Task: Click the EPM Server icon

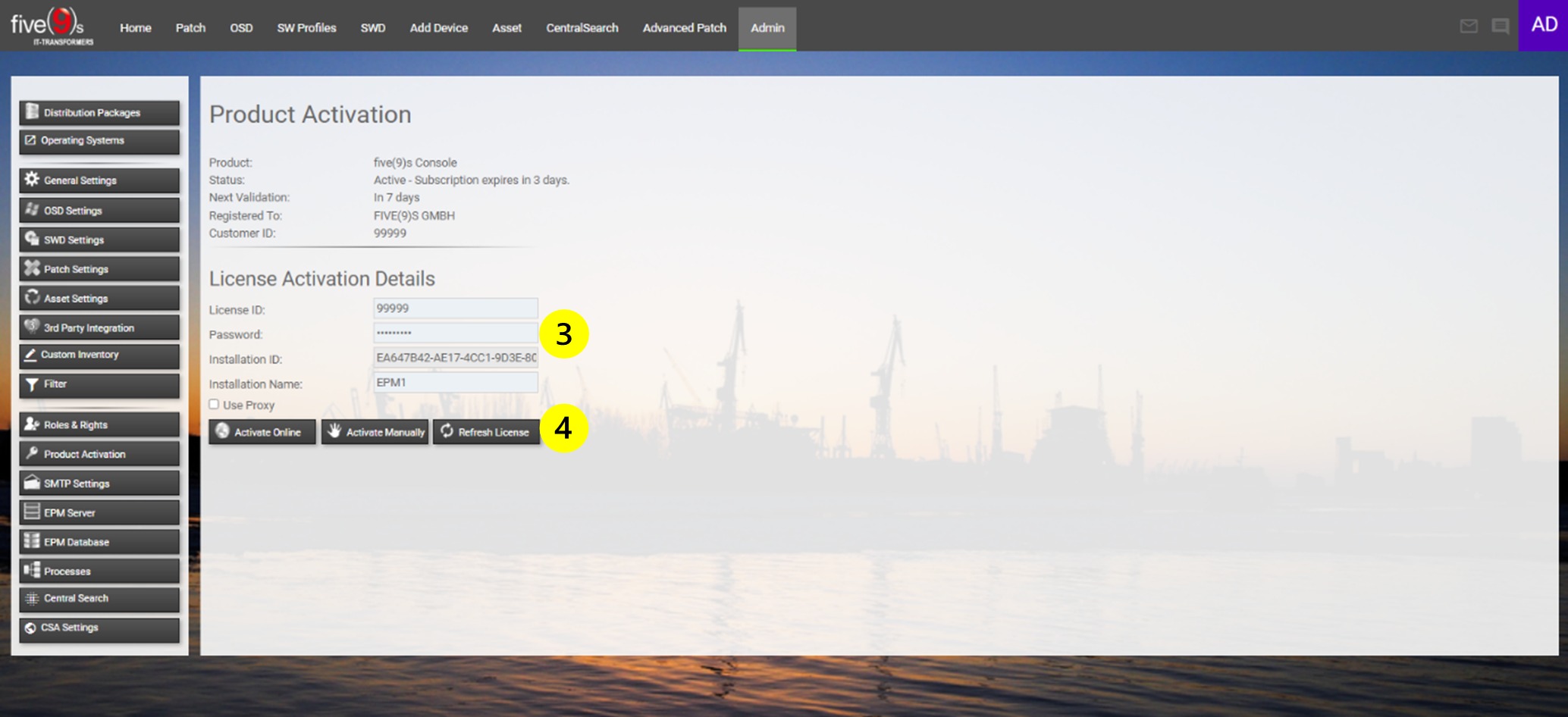Action: (32, 512)
